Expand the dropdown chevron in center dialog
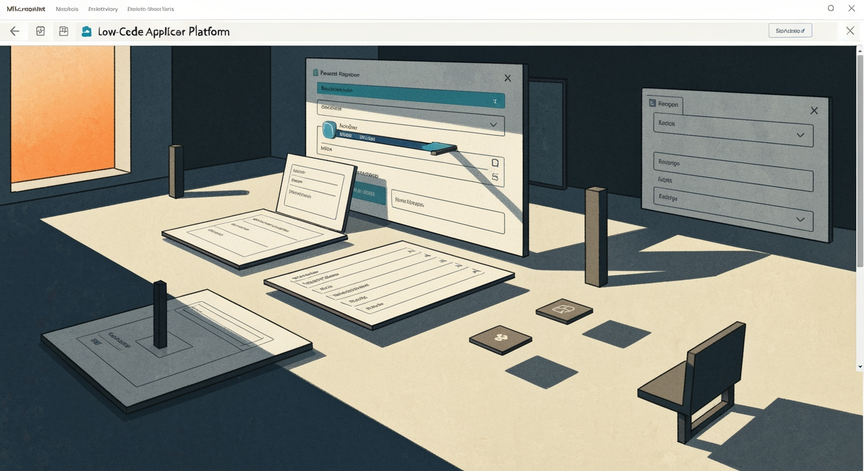The width and height of the screenshot is (864, 471). point(493,124)
